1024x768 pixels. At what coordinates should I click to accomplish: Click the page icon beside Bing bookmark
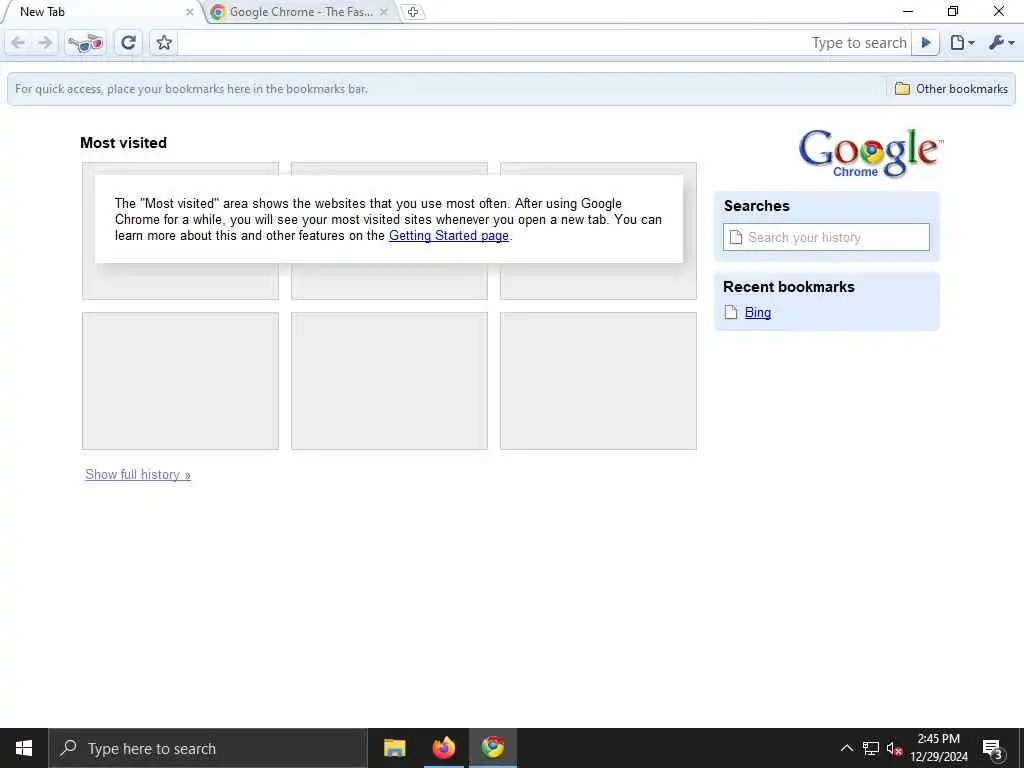[731, 313]
